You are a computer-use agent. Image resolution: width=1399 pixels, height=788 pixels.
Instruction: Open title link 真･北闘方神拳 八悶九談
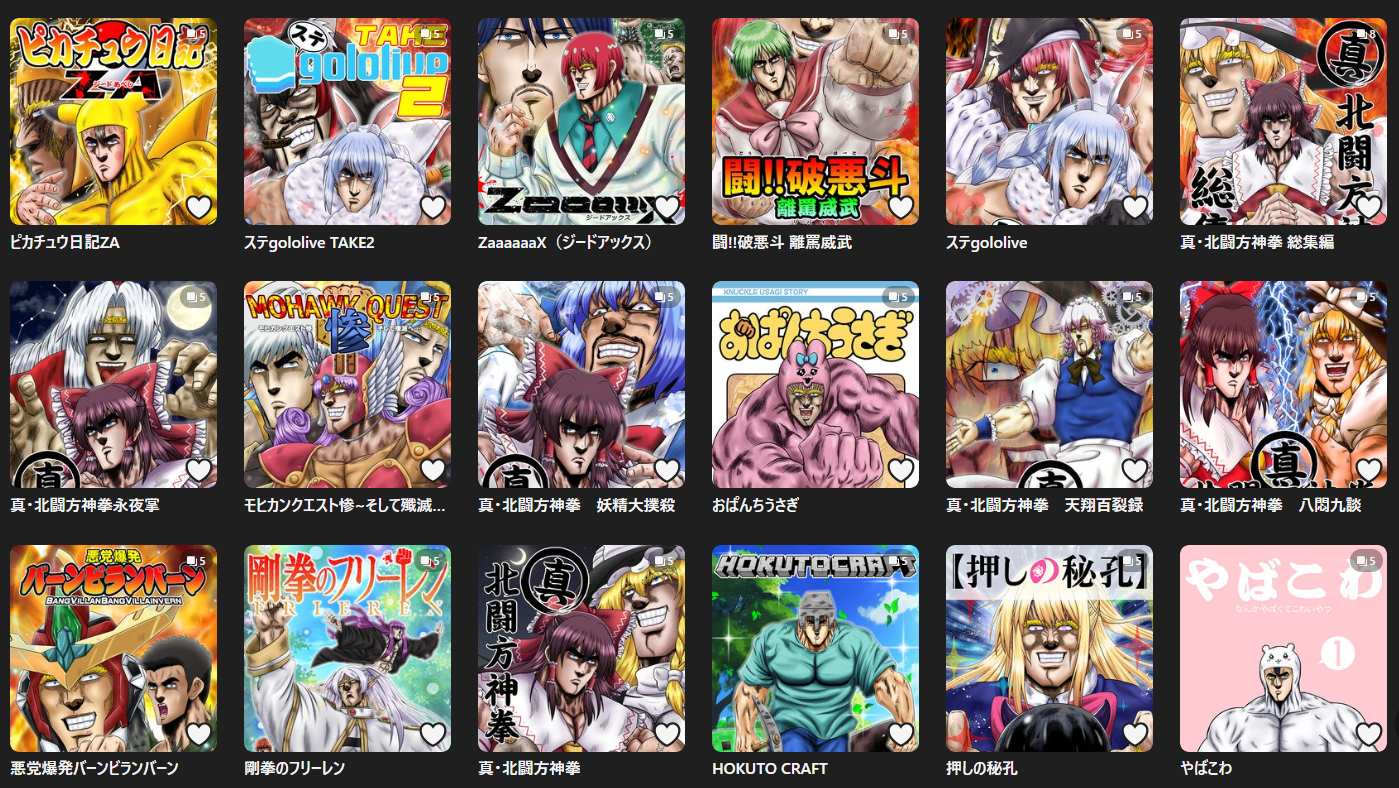click(1271, 506)
